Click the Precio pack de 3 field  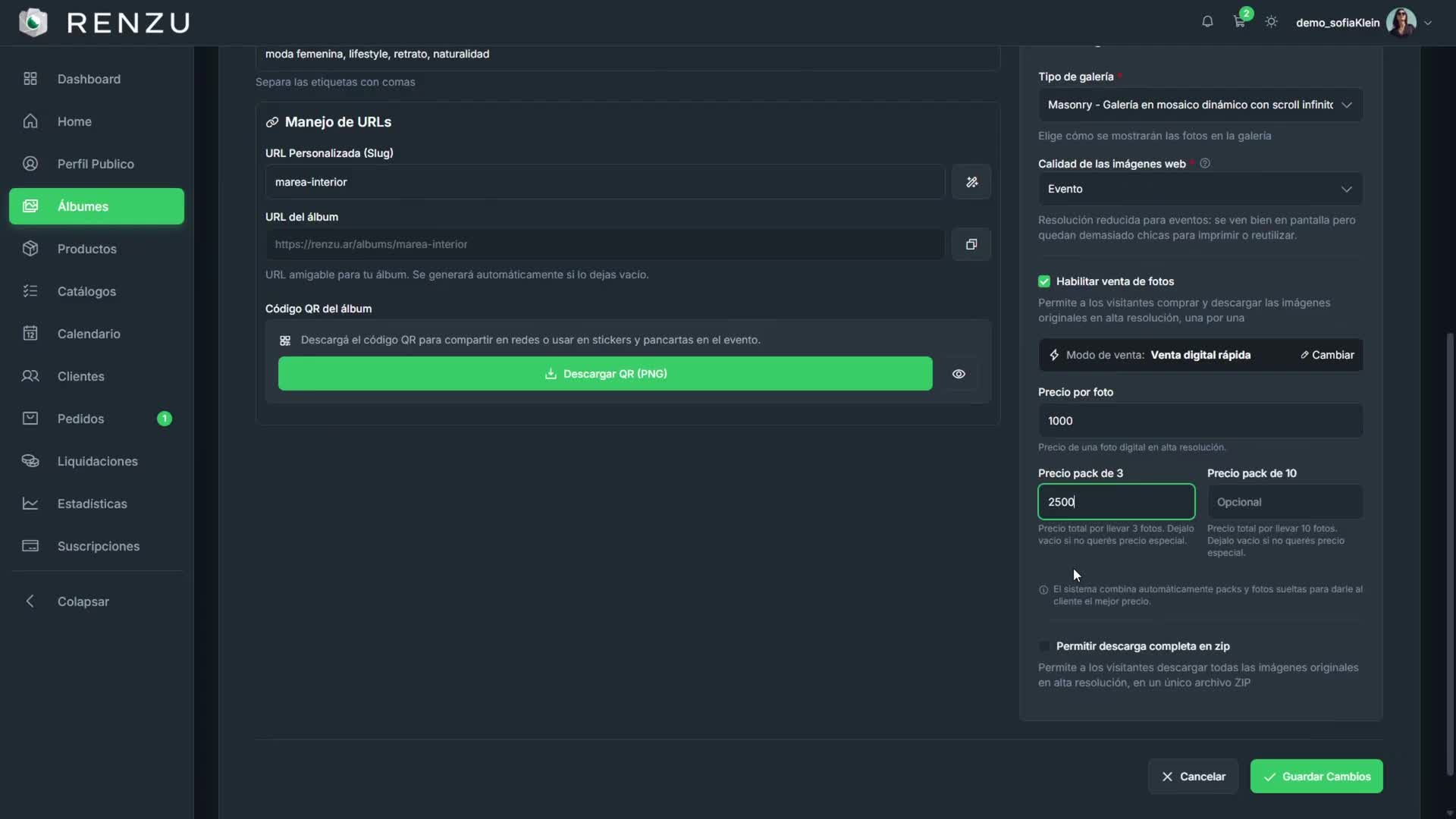[1116, 502]
